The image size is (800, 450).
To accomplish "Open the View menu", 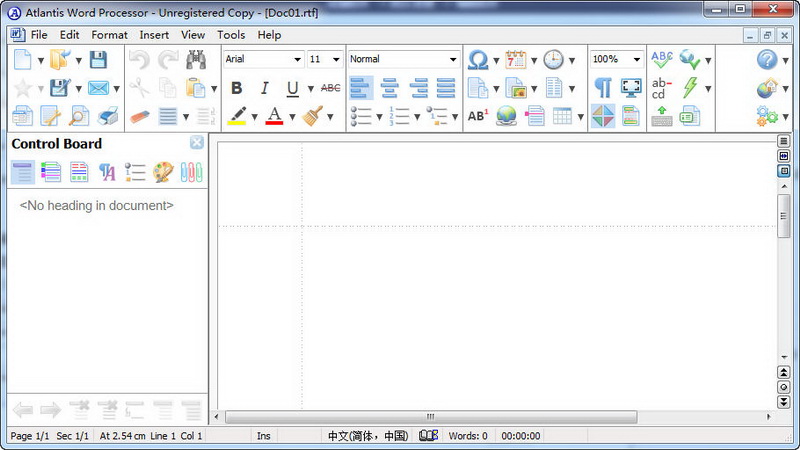I will coord(193,35).
